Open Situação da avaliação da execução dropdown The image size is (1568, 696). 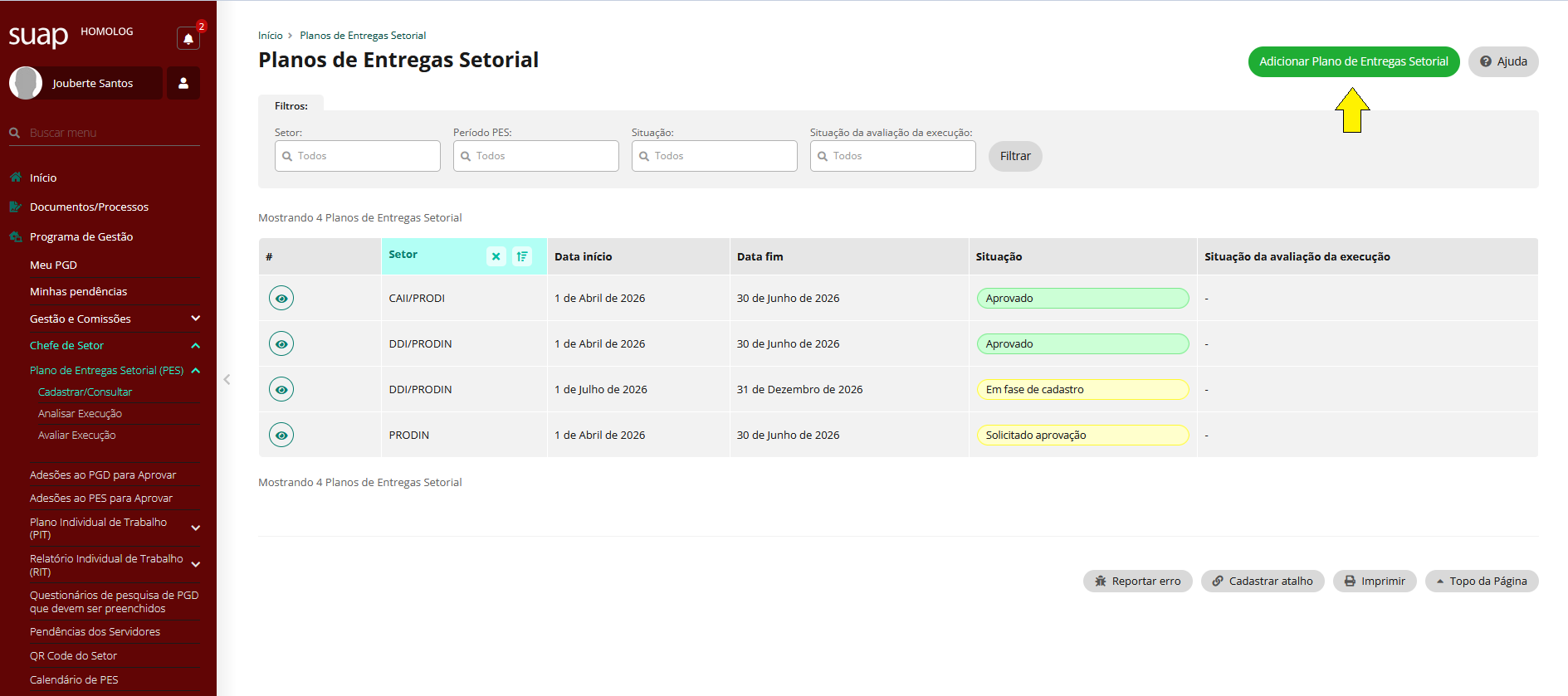pos(893,156)
